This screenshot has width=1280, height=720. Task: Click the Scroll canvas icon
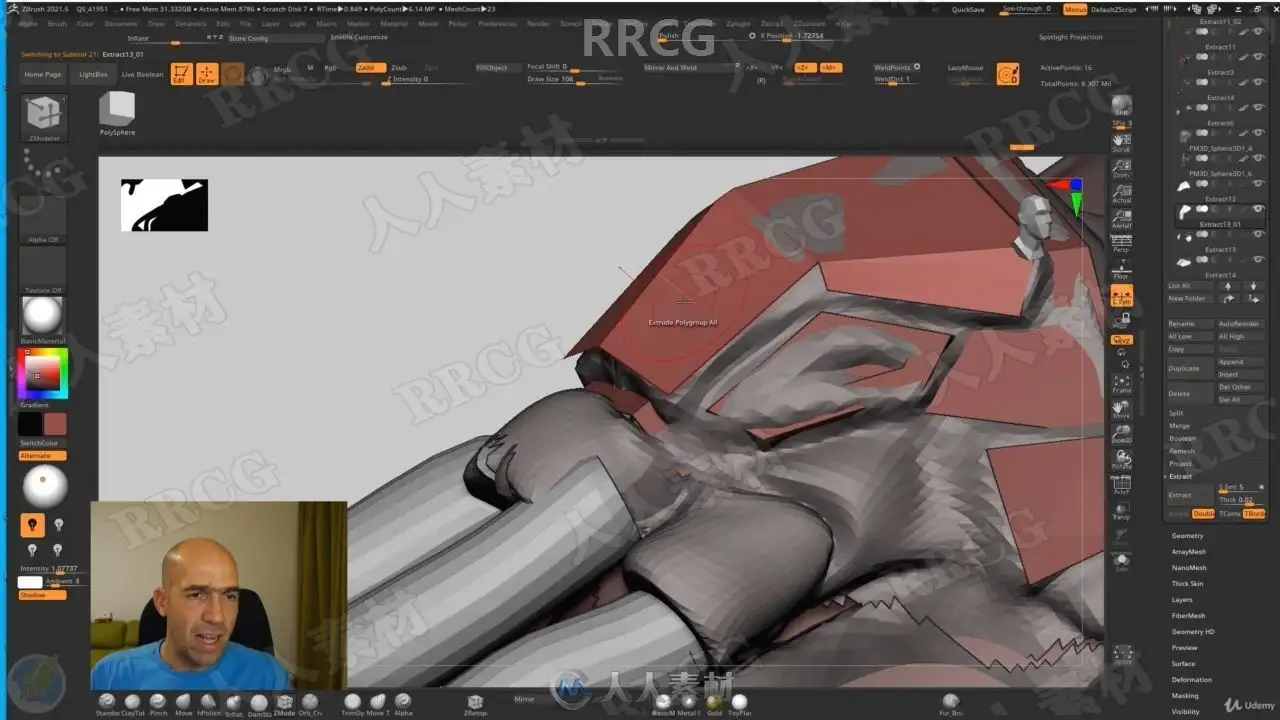[x=1122, y=141]
